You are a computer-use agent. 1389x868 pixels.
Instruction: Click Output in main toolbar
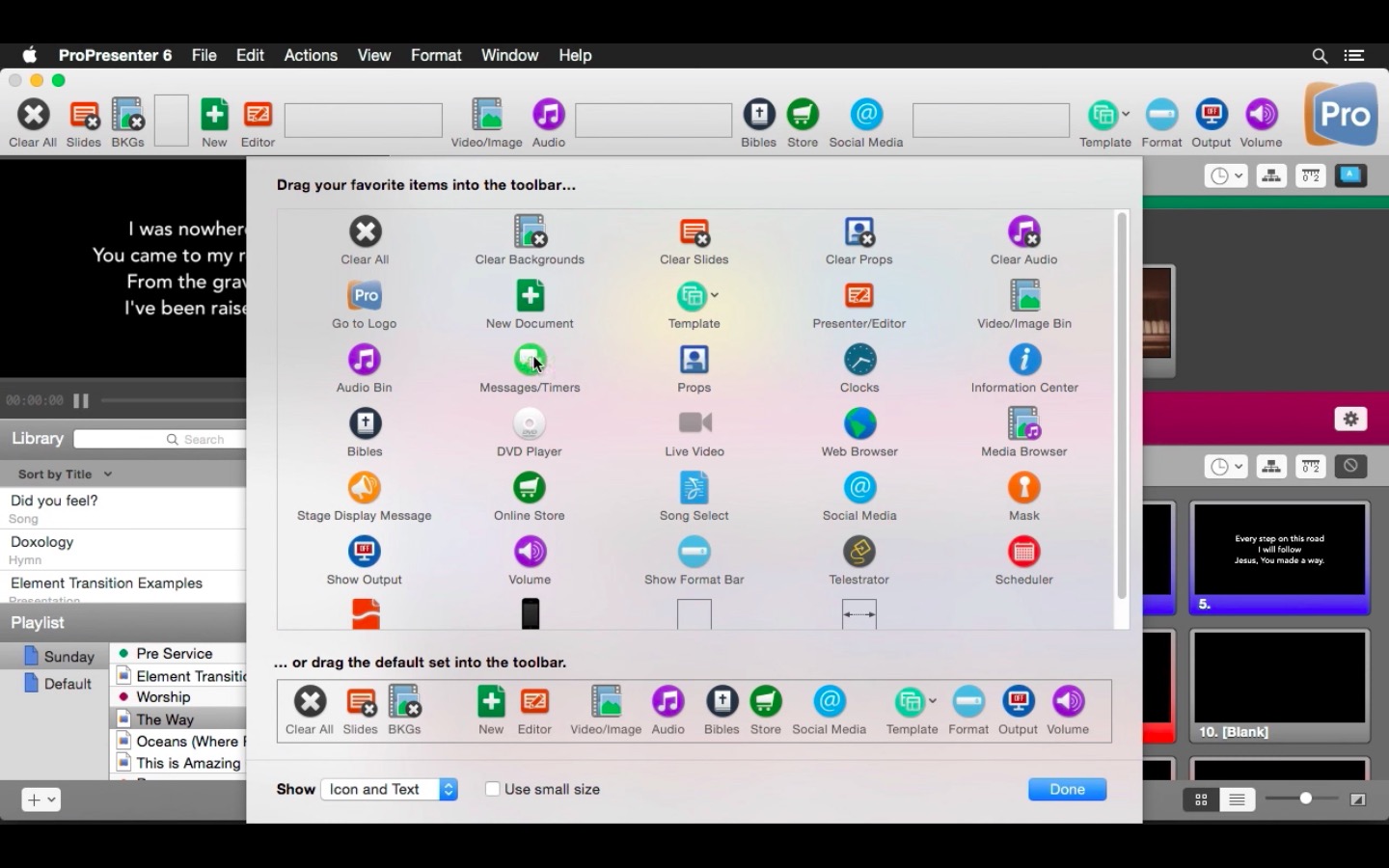coord(1212,123)
